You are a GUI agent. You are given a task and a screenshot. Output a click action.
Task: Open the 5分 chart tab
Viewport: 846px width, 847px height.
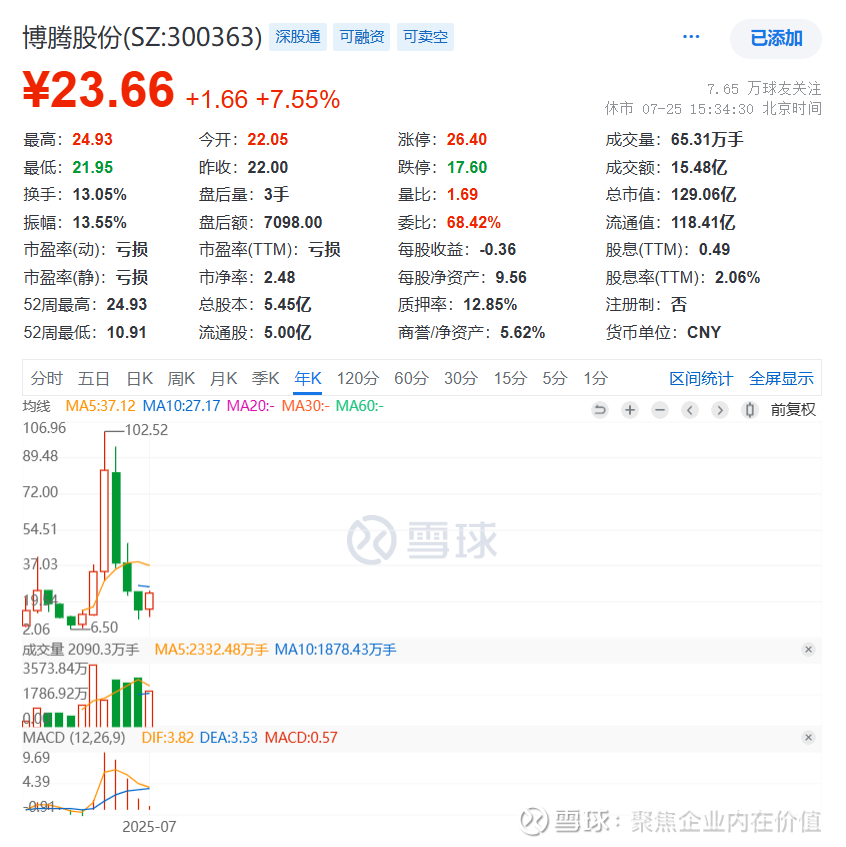555,378
